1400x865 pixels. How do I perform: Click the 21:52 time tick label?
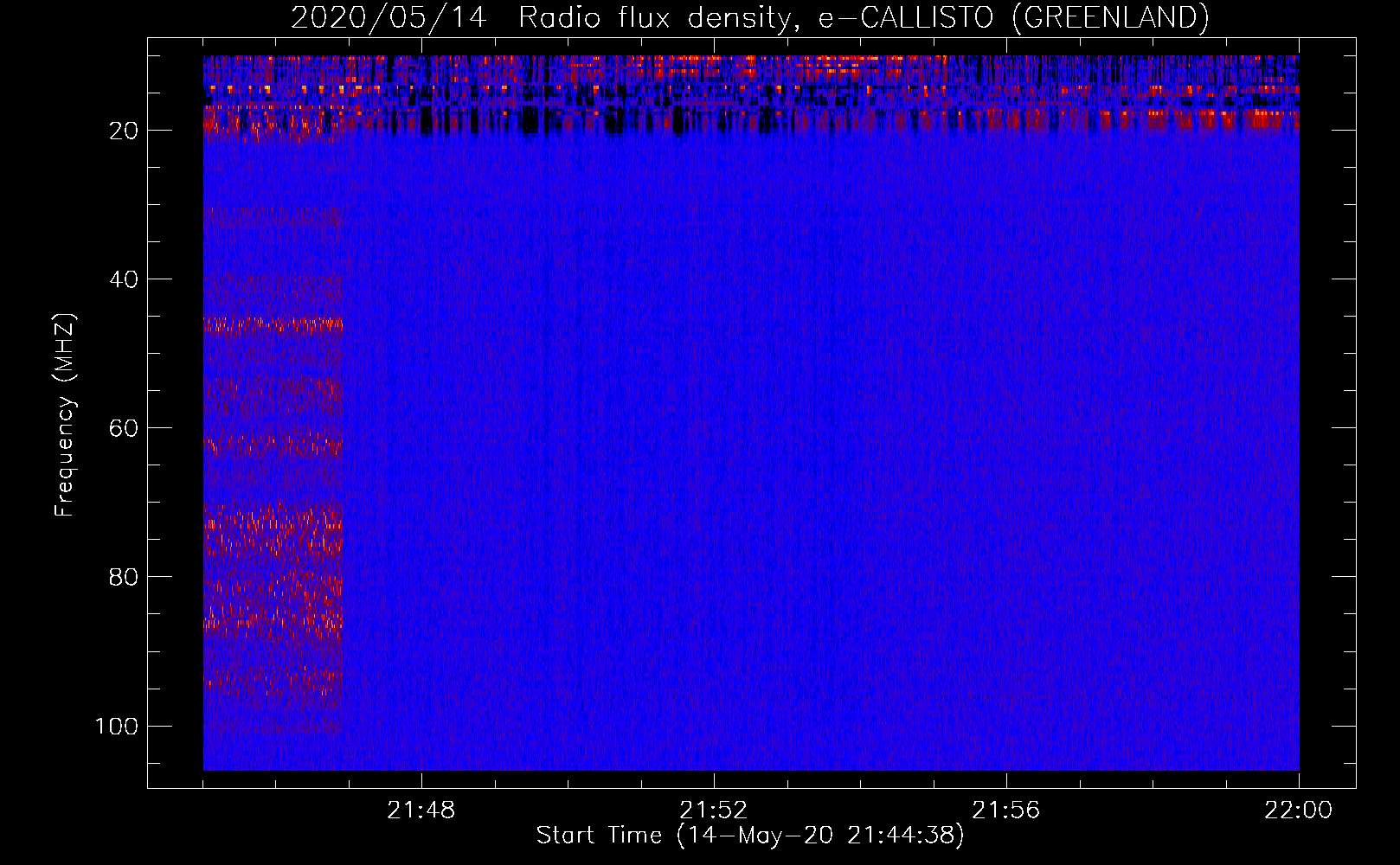coord(713,811)
